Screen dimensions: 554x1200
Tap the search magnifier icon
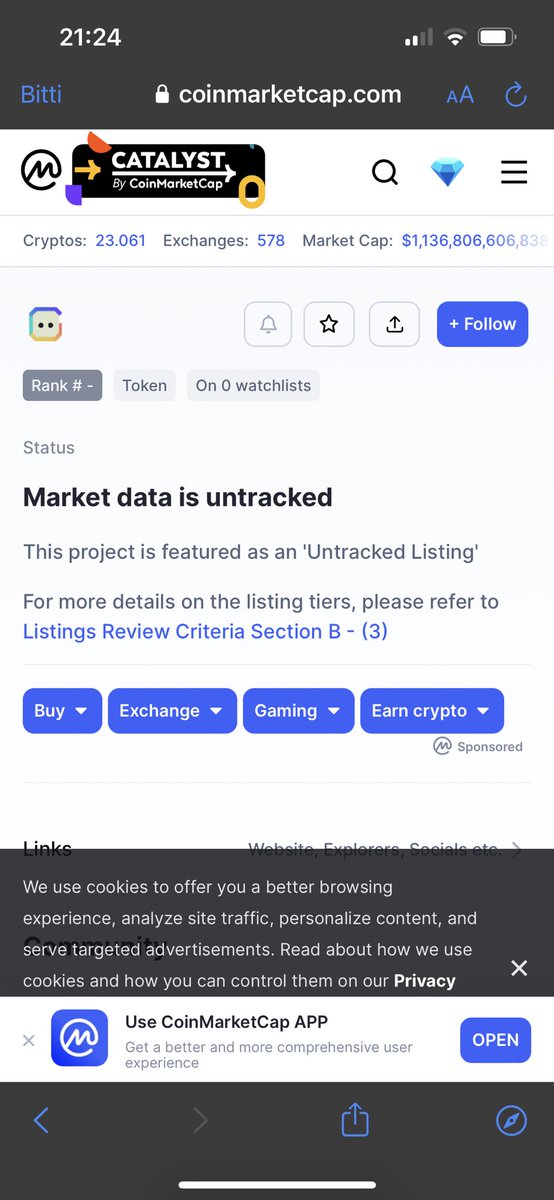[385, 172]
